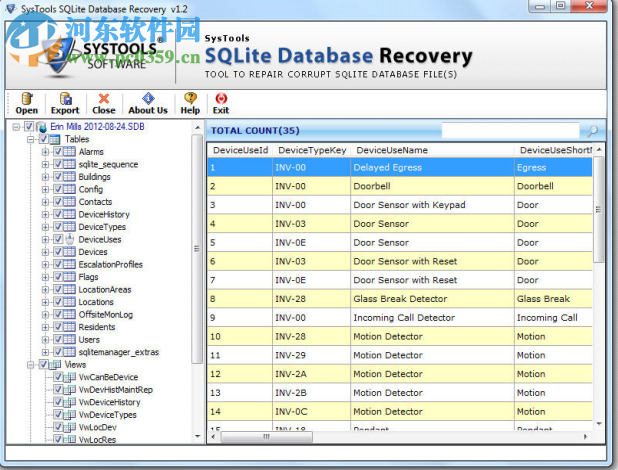
Task: Click the VwDeviceHistory view icon
Action: coord(69,402)
